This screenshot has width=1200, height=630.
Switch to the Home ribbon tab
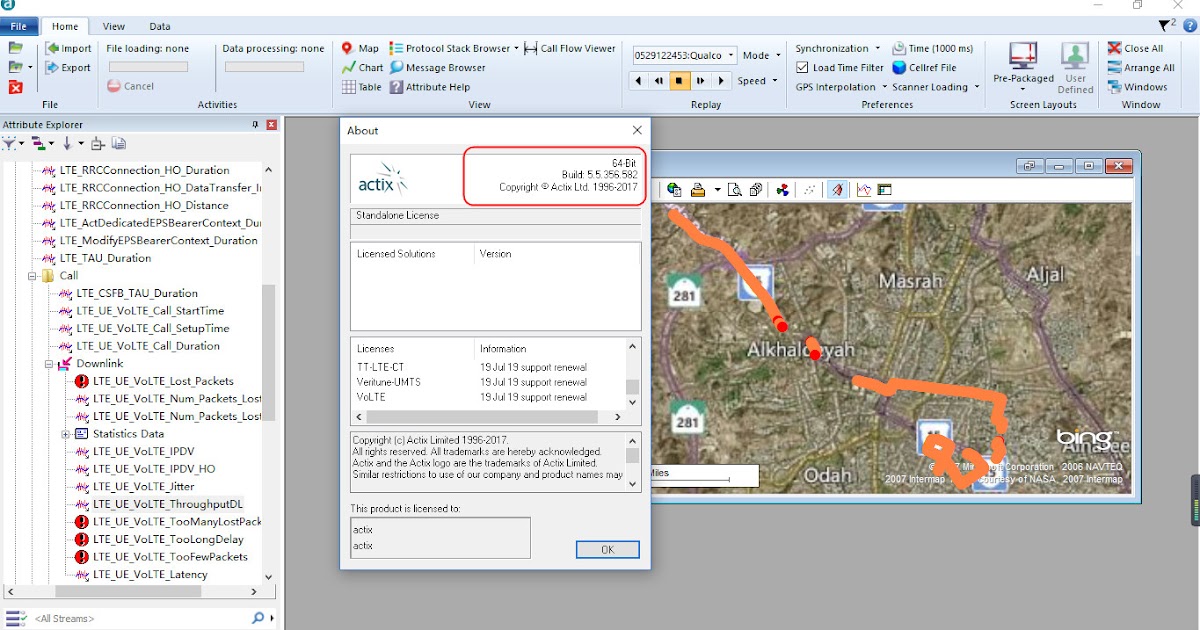[65, 26]
